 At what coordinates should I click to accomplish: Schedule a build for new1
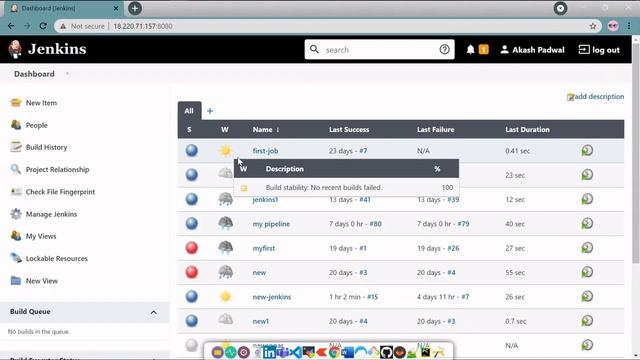tap(587, 321)
